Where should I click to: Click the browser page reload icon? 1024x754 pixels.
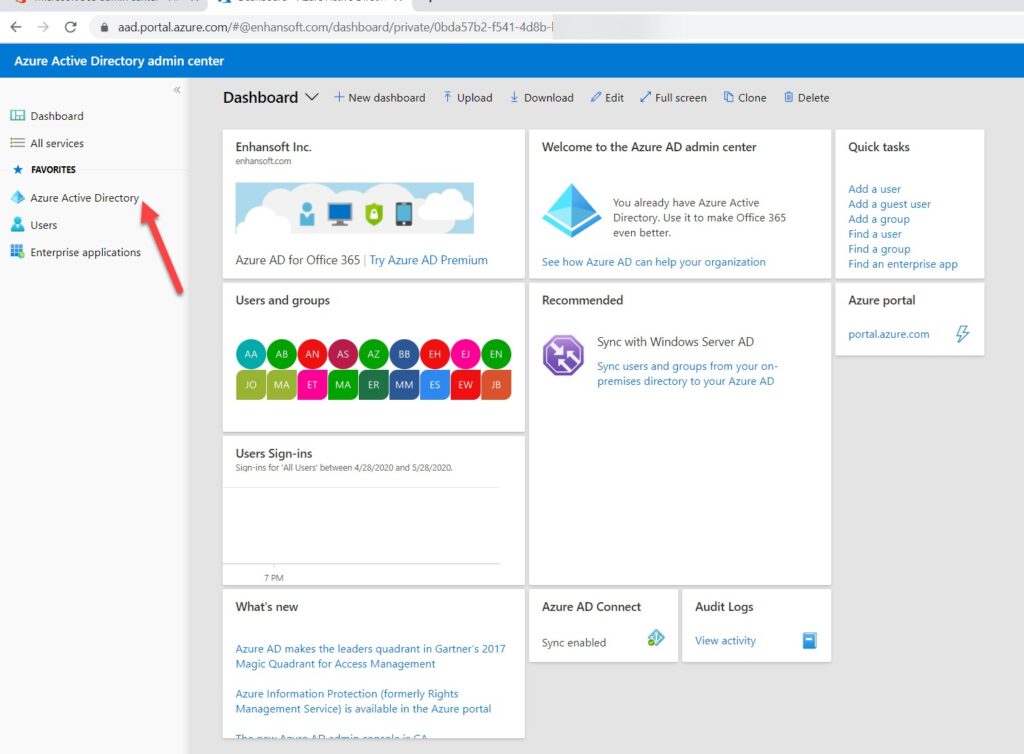[x=70, y=29]
